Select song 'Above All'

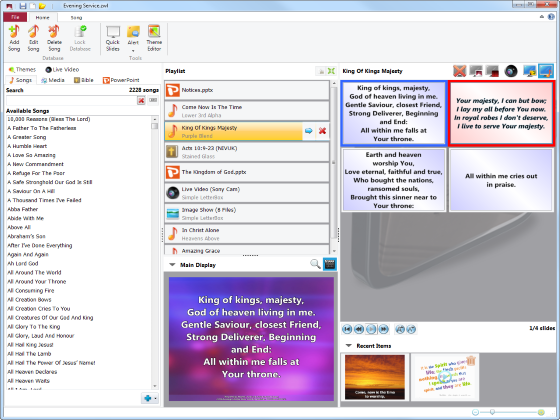19,227
